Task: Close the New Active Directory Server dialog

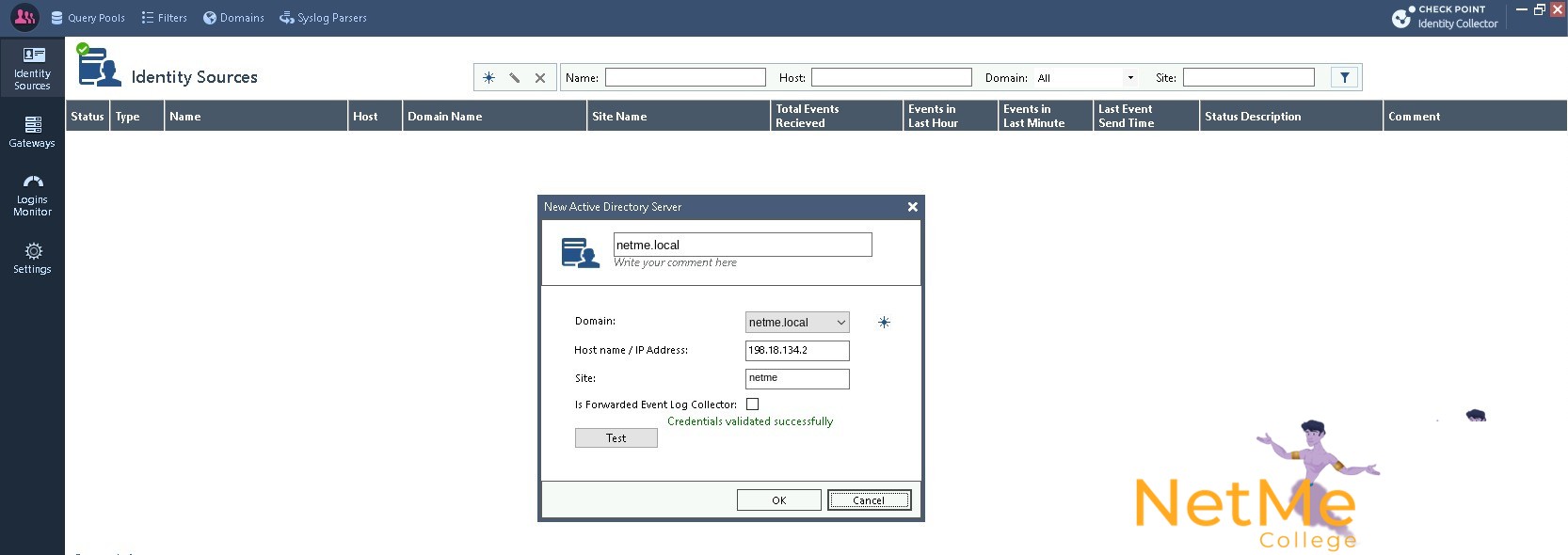Action: 912,207
